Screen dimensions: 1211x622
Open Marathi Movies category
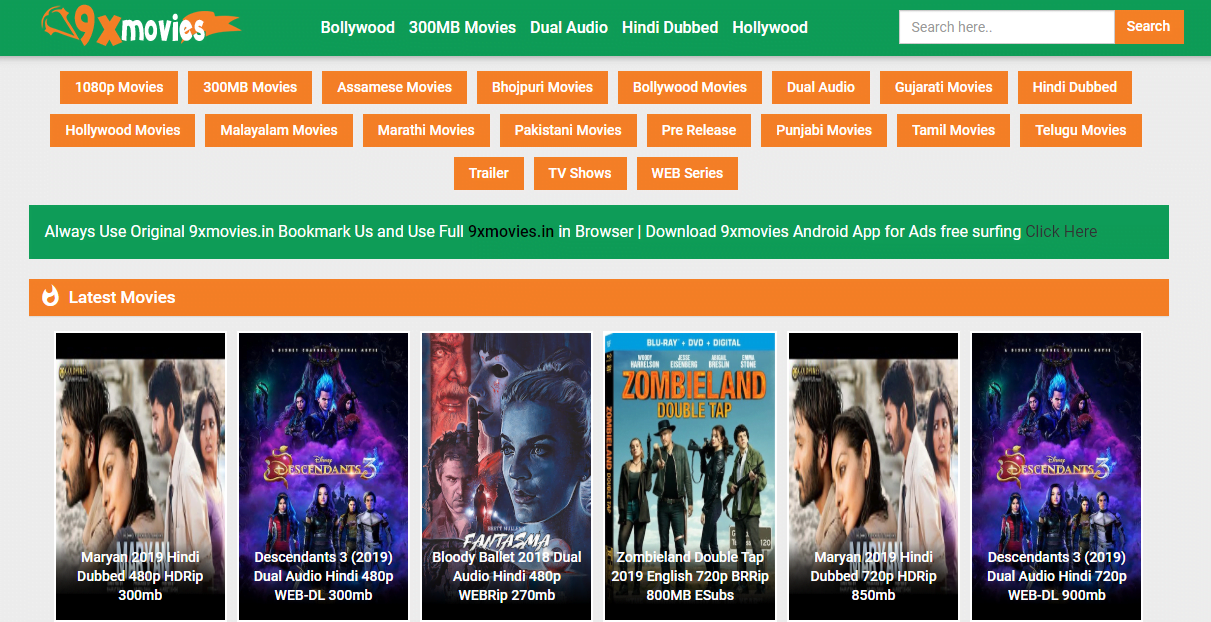[x=426, y=130]
